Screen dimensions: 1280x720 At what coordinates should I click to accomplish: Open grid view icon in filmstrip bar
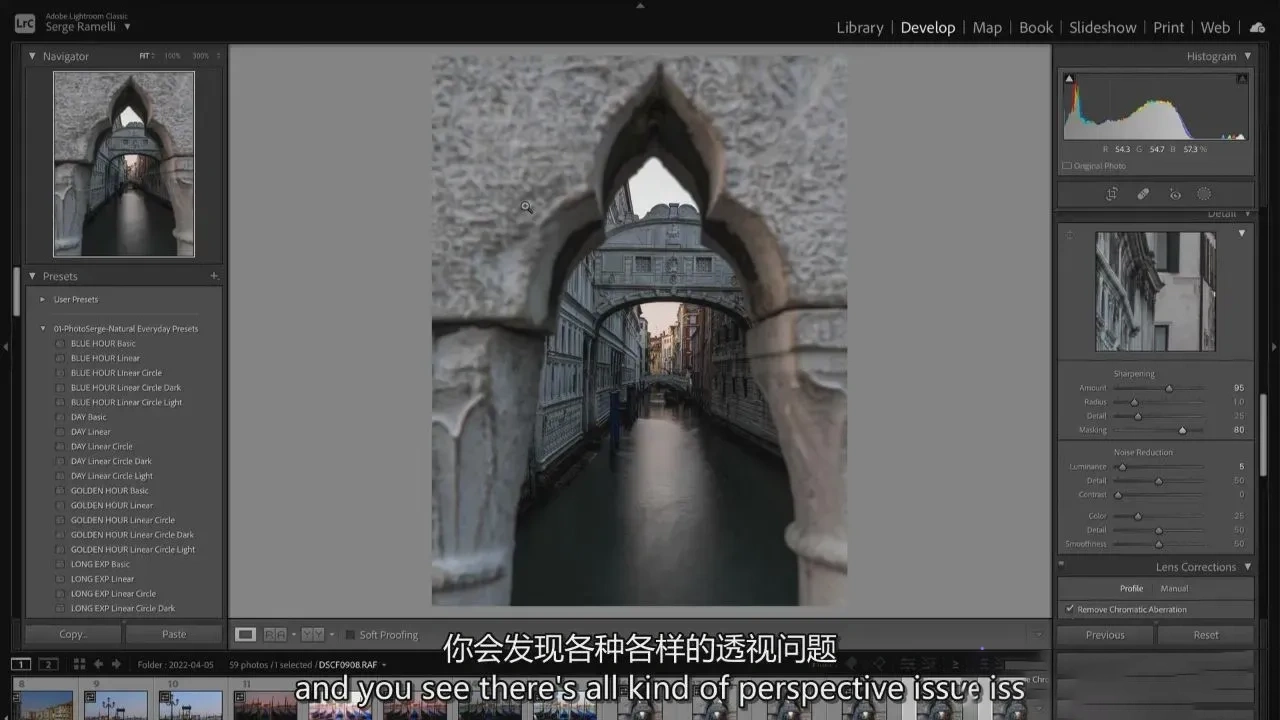pos(79,664)
